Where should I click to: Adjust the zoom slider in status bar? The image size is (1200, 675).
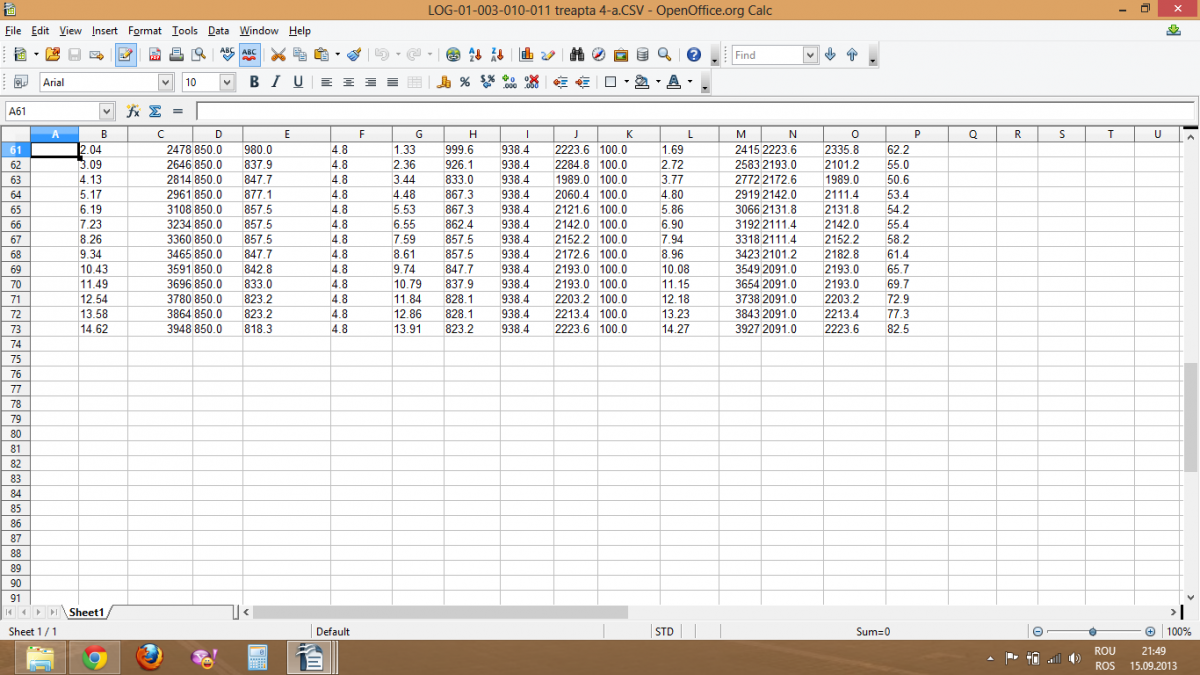(1093, 632)
